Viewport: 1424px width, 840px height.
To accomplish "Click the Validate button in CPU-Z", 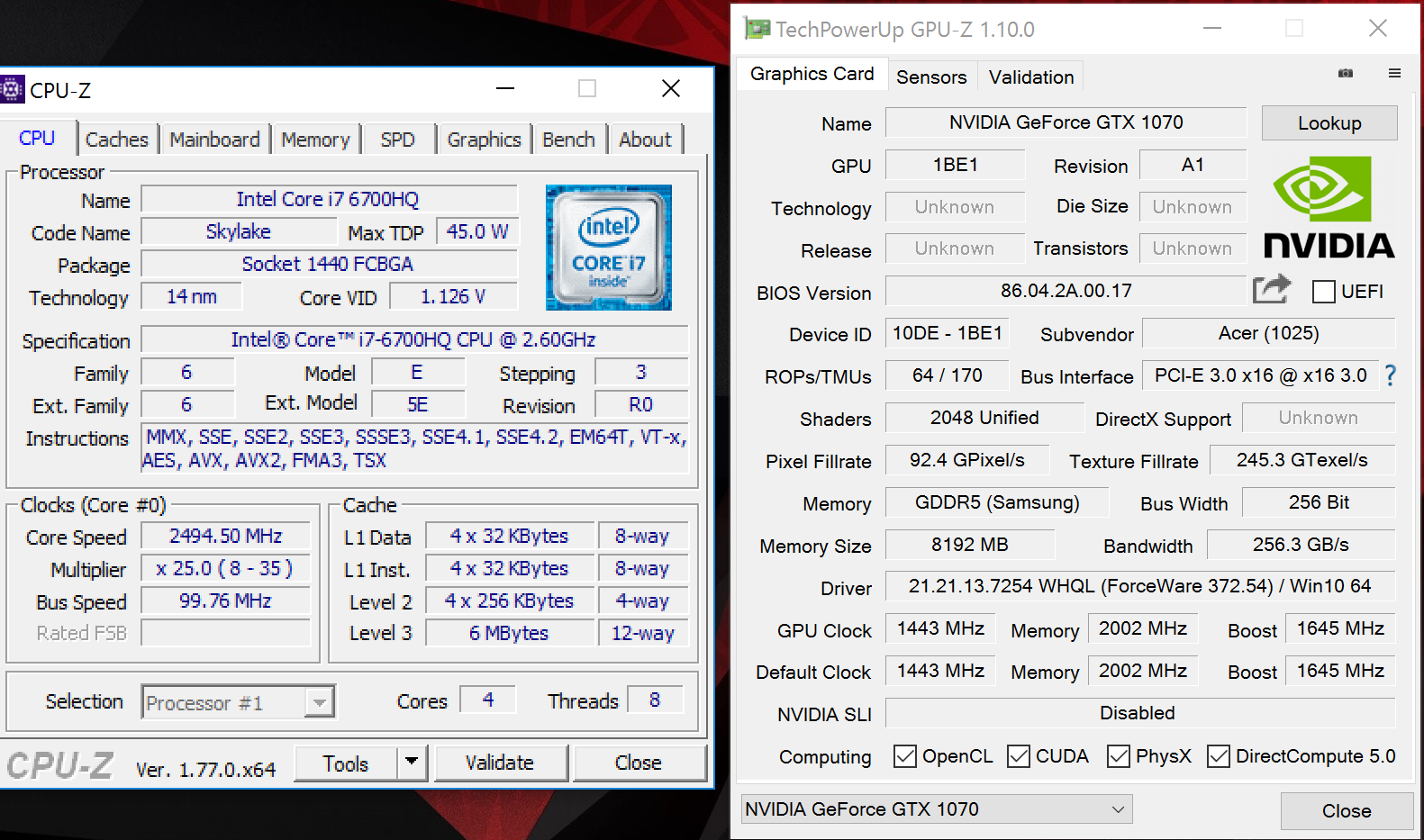I will 500,763.
